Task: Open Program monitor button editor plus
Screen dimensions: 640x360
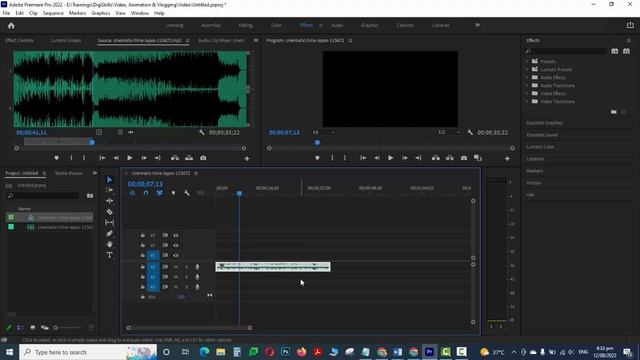Action: click(507, 158)
